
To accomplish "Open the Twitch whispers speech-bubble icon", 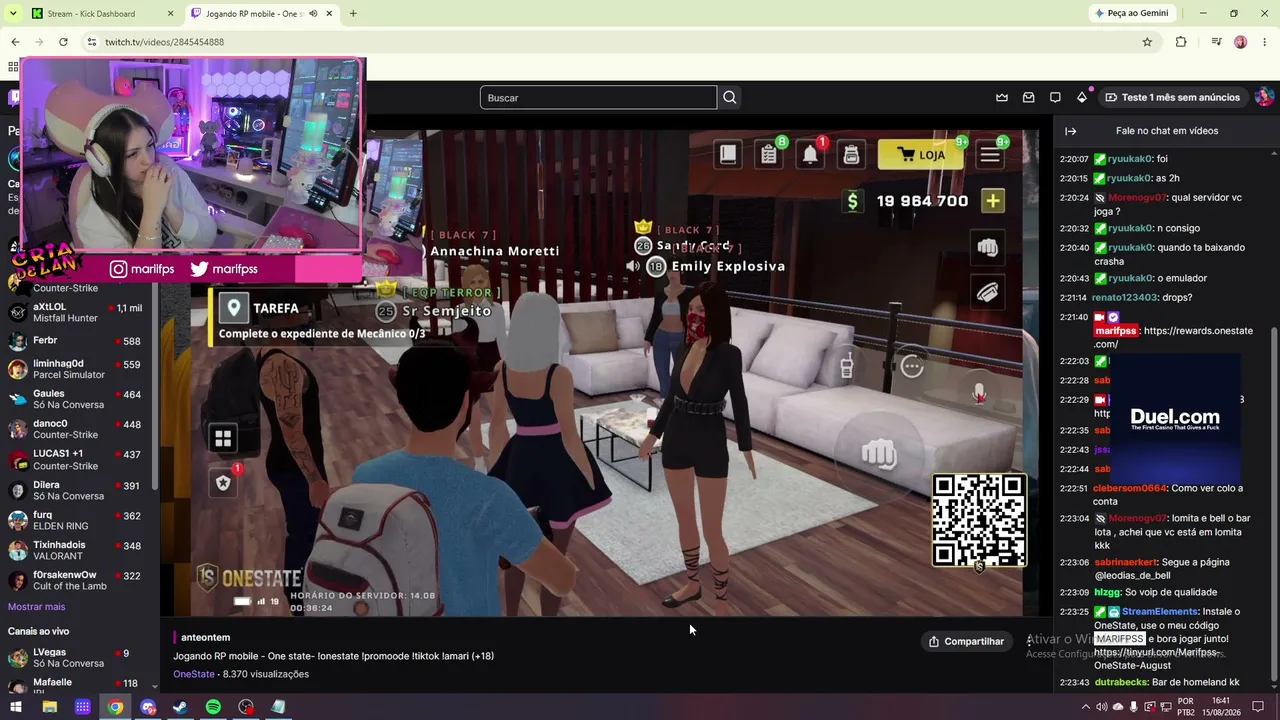I will (1055, 97).
